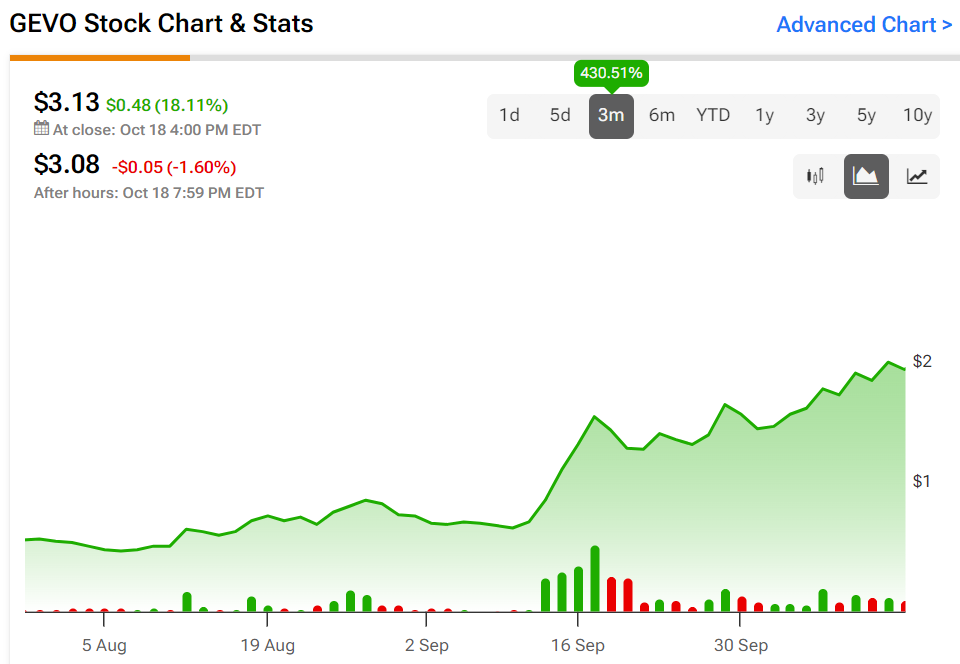
Task: Select the 3m time range
Action: (x=611, y=115)
